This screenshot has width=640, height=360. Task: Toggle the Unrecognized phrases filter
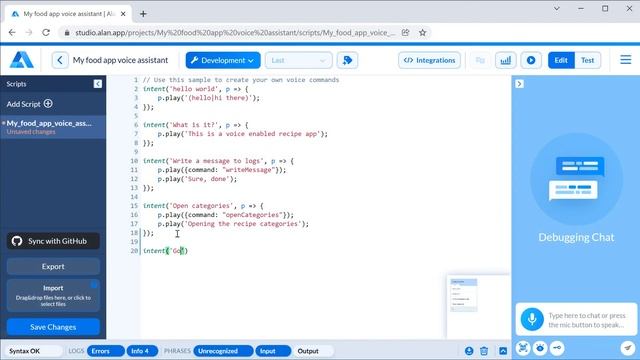pos(223,351)
